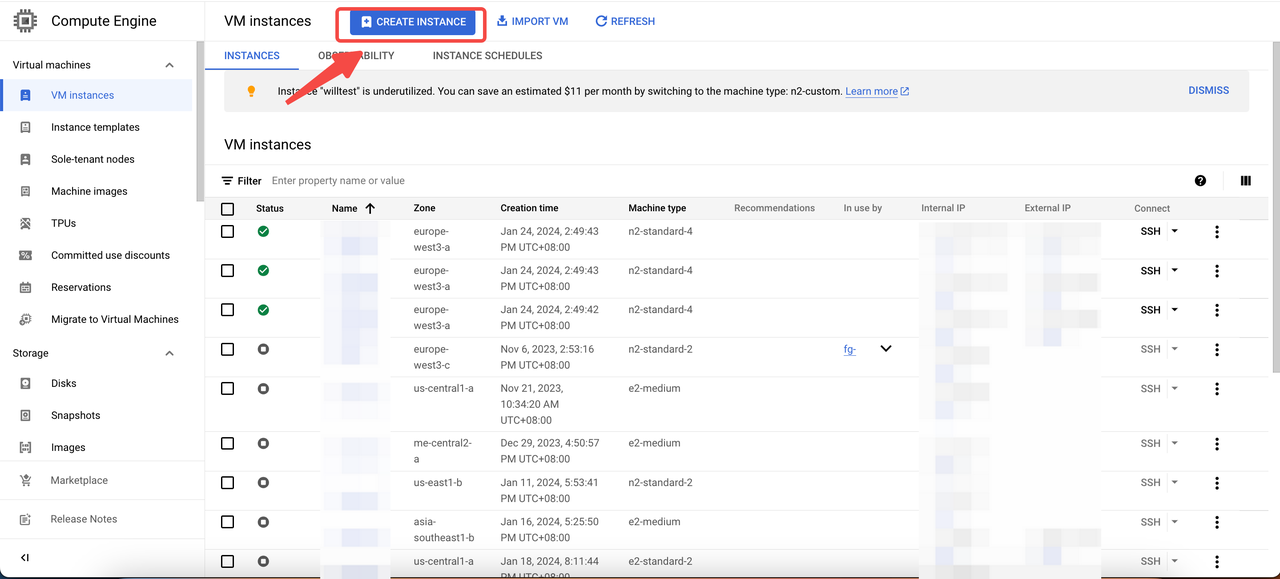The image size is (1280, 579).
Task: Toggle the select-all checkbox in table header
Action: (x=228, y=209)
